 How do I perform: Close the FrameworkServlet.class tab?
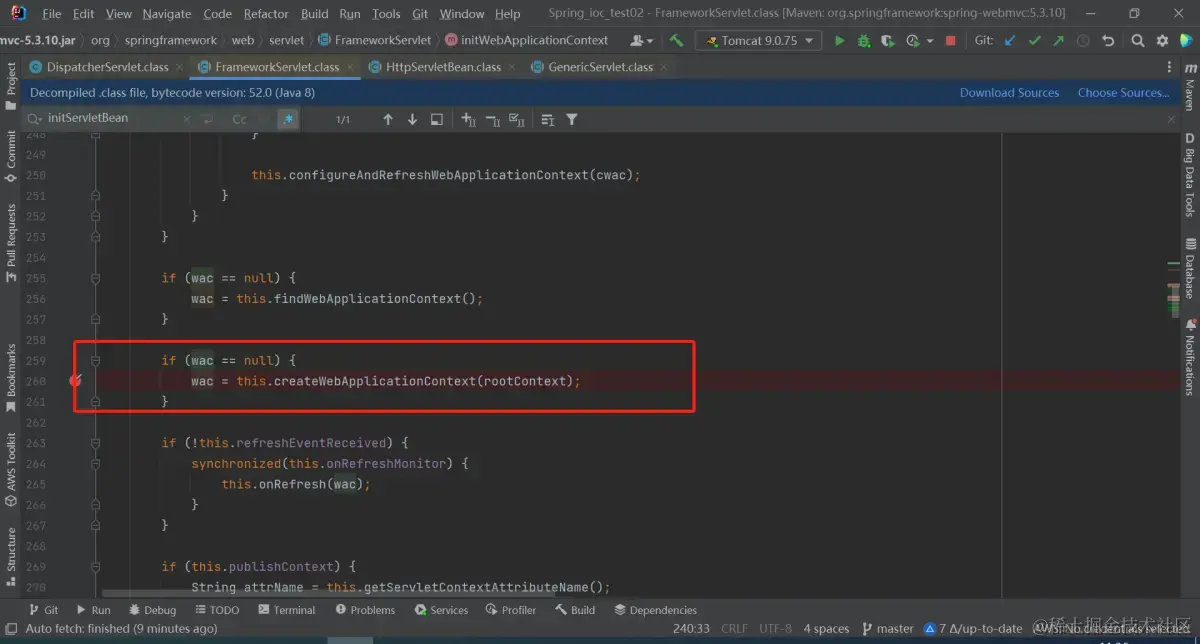point(351,67)
